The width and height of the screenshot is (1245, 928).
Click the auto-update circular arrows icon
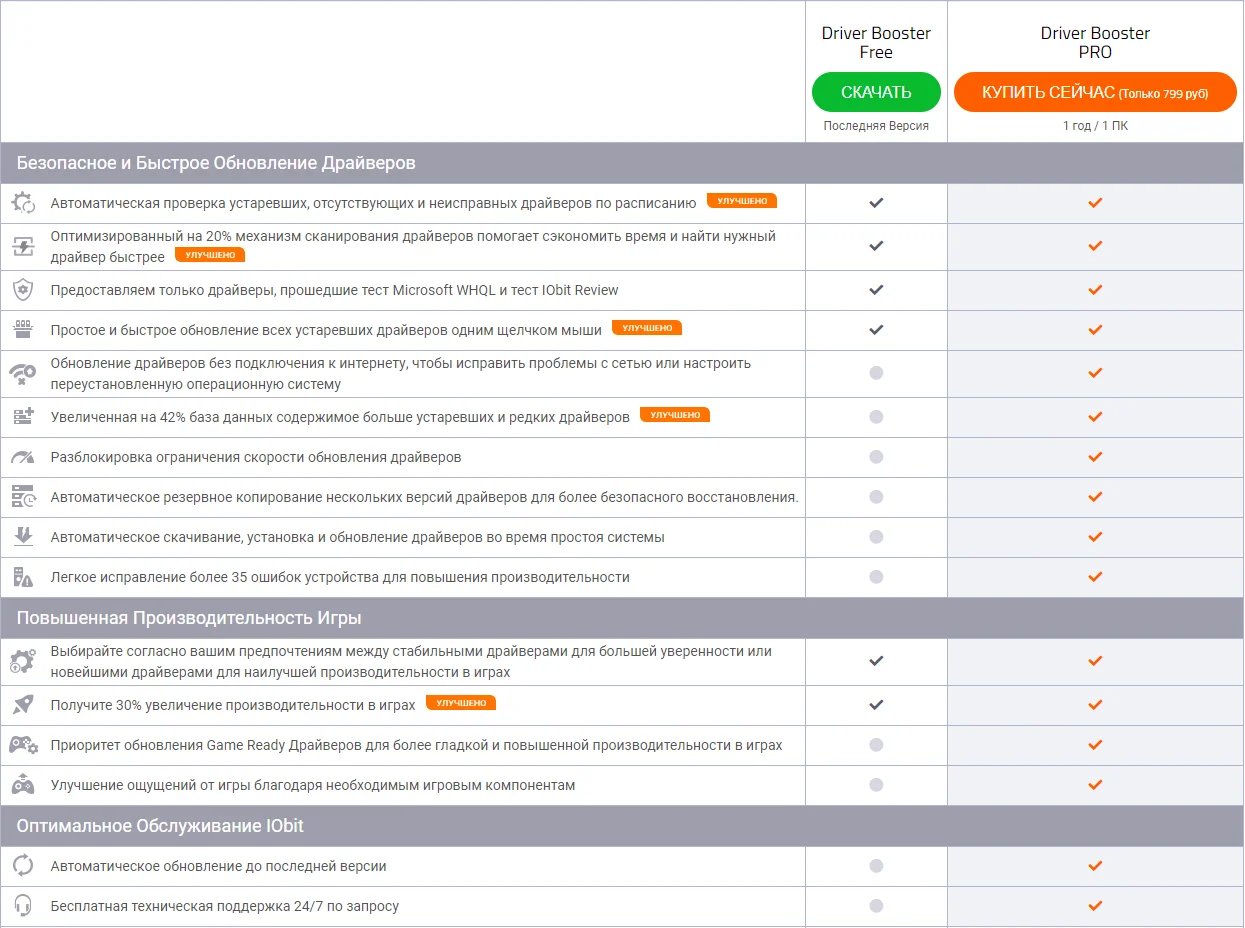tap(23, 867)
